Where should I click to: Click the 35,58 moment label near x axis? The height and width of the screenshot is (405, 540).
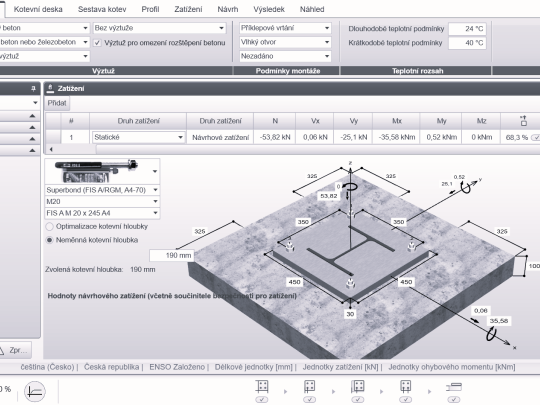point(499,321)
